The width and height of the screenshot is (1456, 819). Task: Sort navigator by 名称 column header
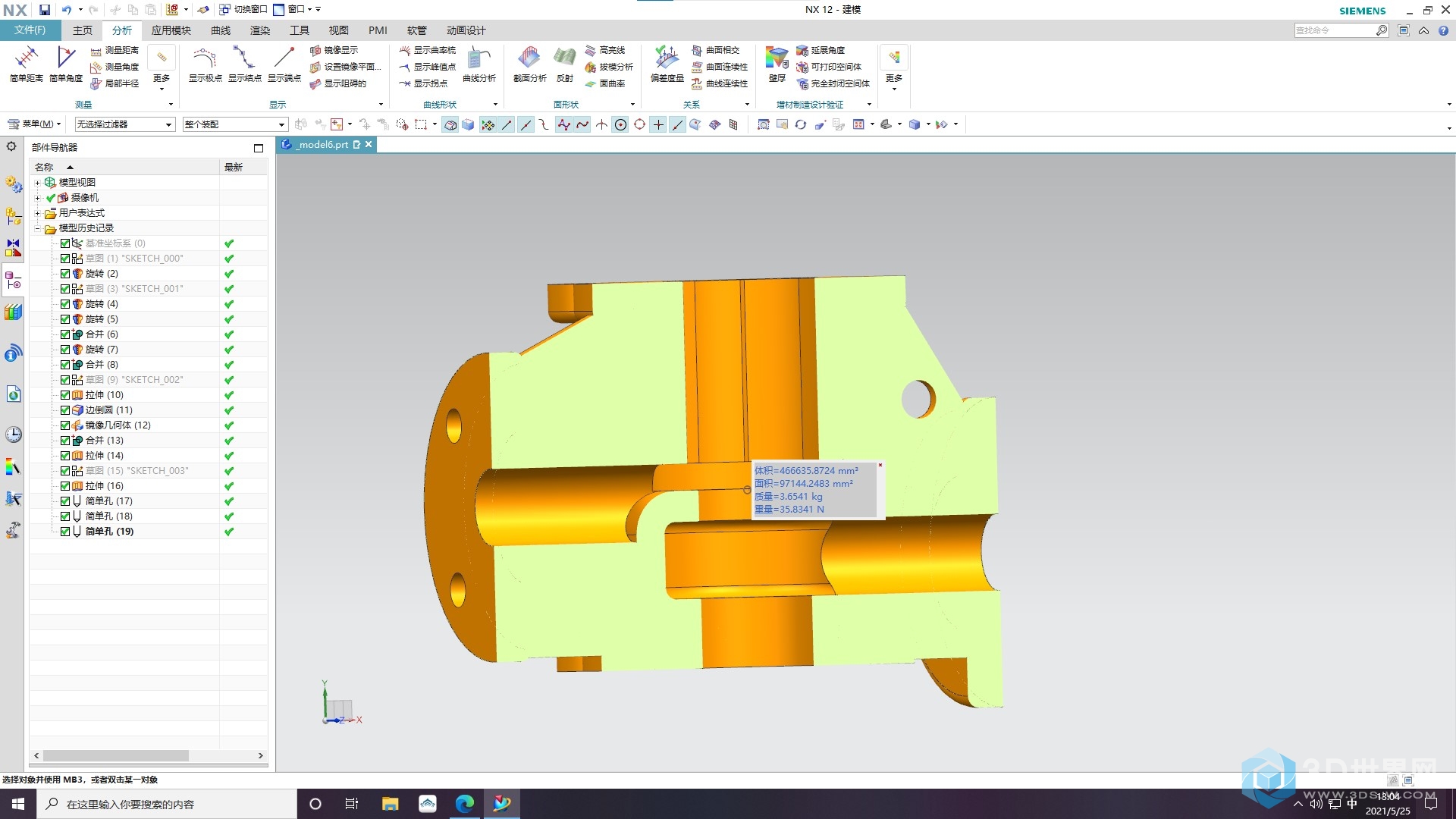[x=125, y=167]
